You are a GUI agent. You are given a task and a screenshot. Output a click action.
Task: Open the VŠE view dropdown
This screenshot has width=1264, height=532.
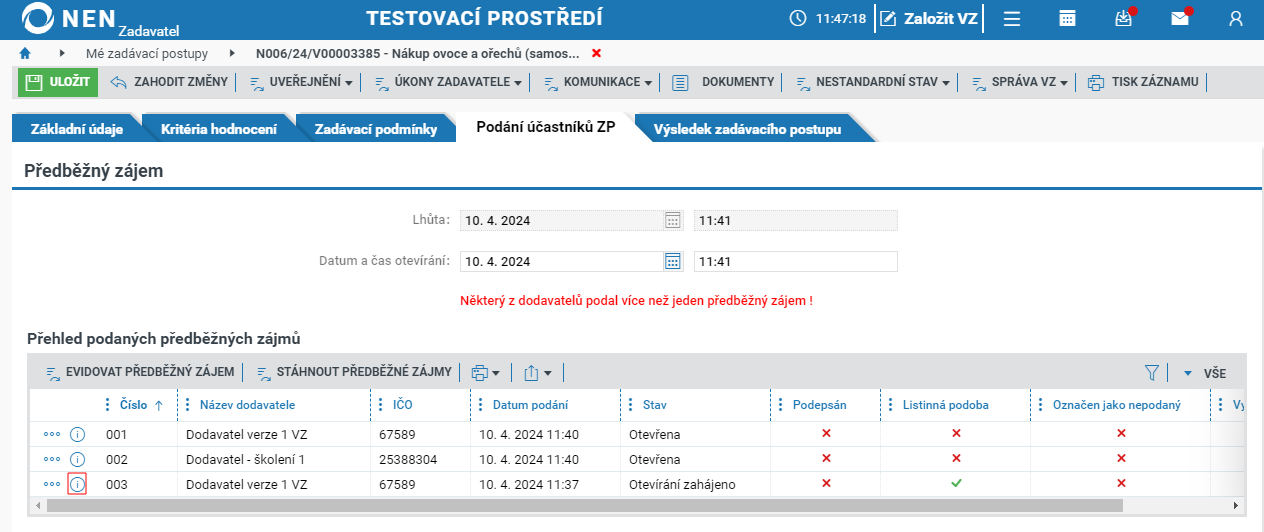[1204, 373]
